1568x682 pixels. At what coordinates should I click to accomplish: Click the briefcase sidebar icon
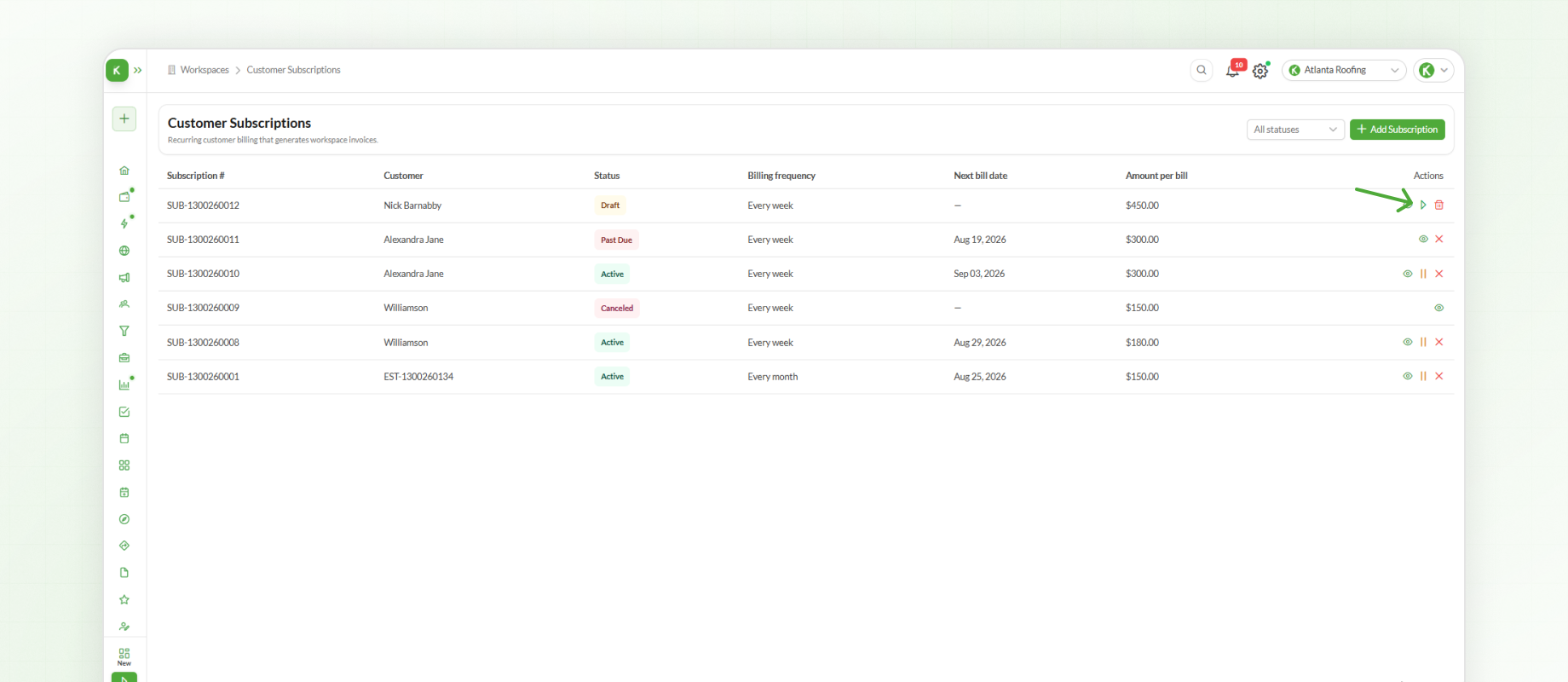pos(124,358)
